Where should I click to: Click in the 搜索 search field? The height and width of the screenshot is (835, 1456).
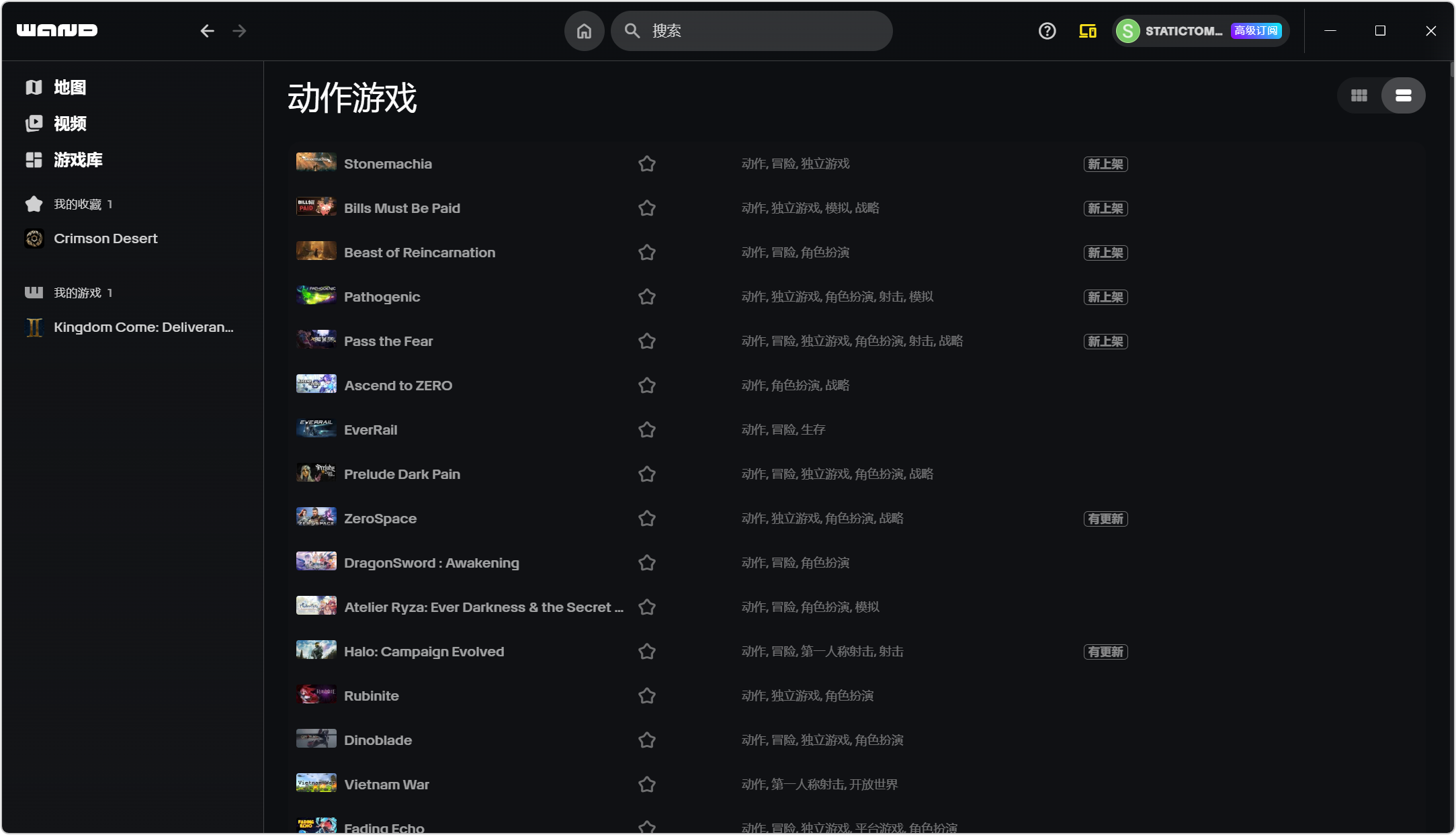(x=752, y=31)
